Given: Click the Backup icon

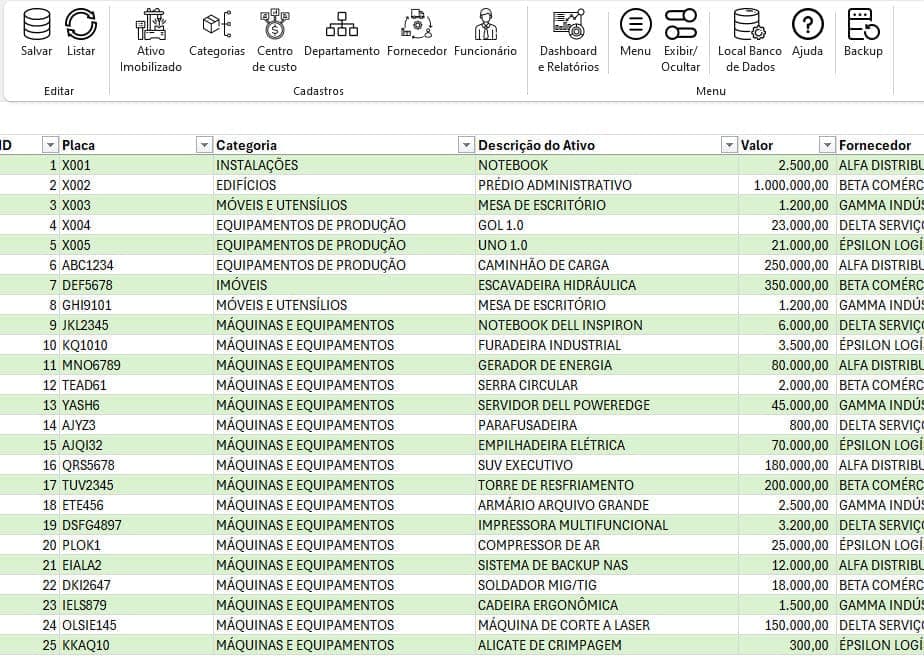Looking at the screenshot, I should [863, 25].
